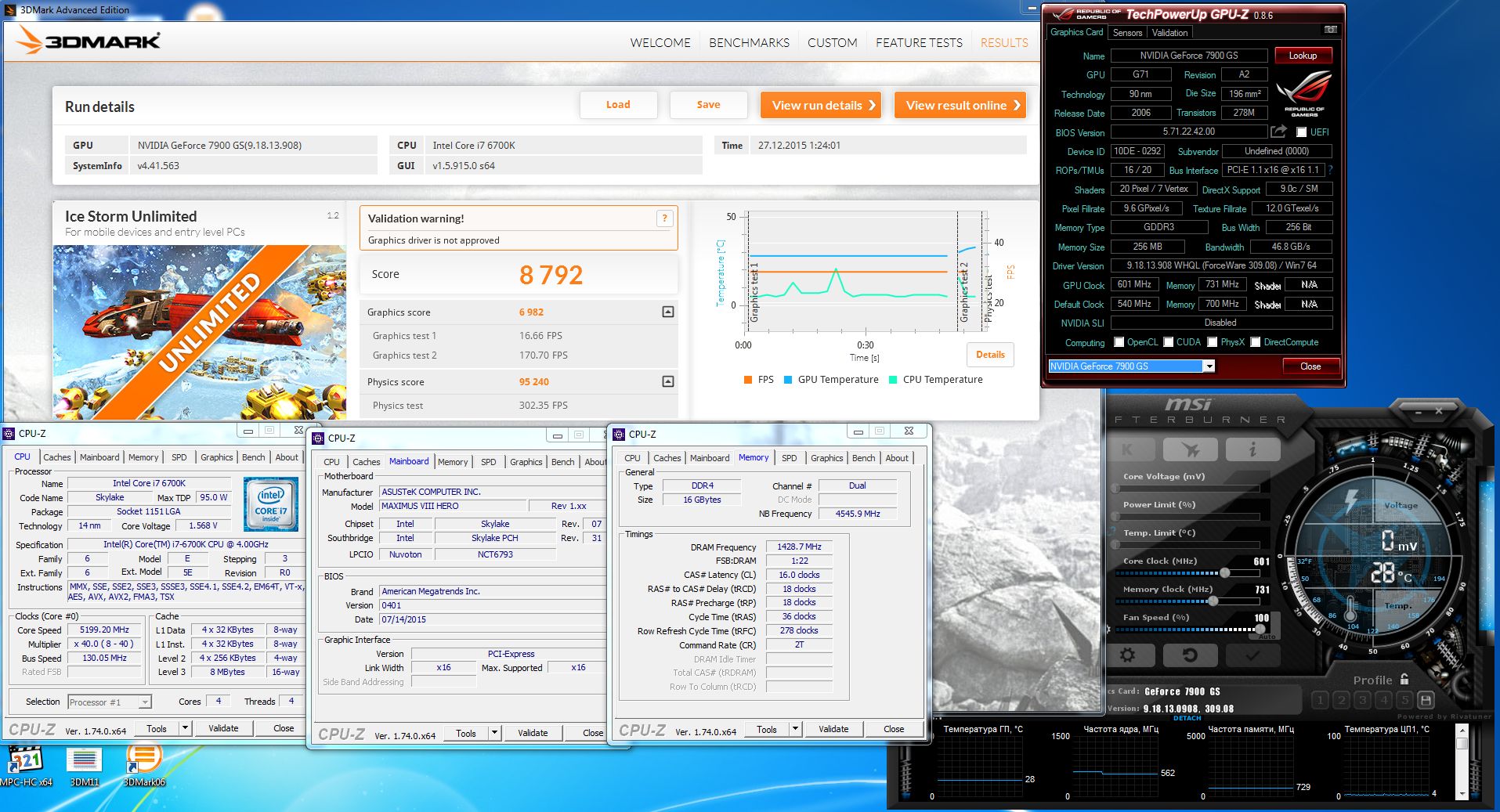Open the Bench tab in right CPU-Z window
Screen dimensions: 1500x812
pyautogui.click(x=864, y=458)
